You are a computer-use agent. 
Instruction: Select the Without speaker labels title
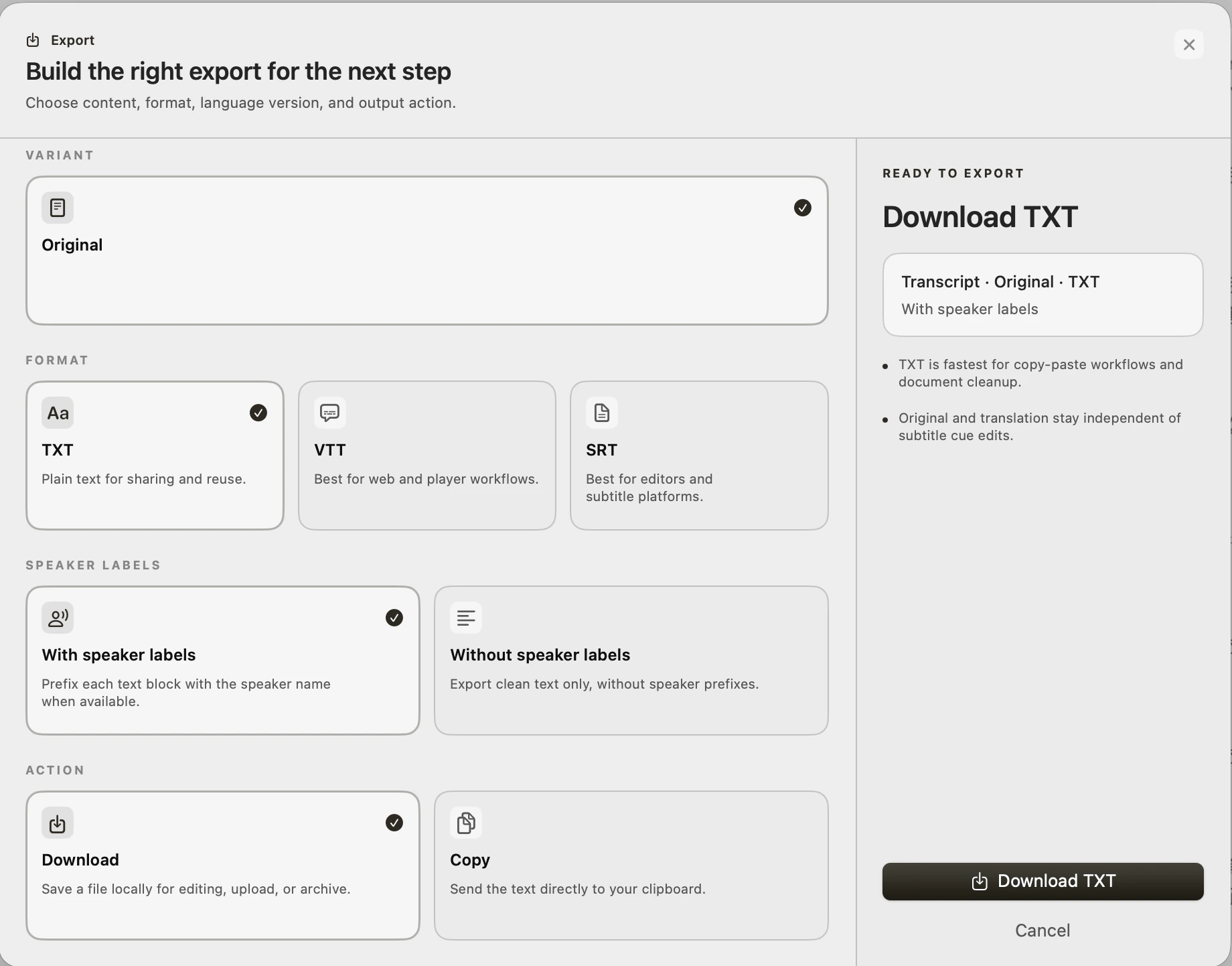[x=540, y=655]
